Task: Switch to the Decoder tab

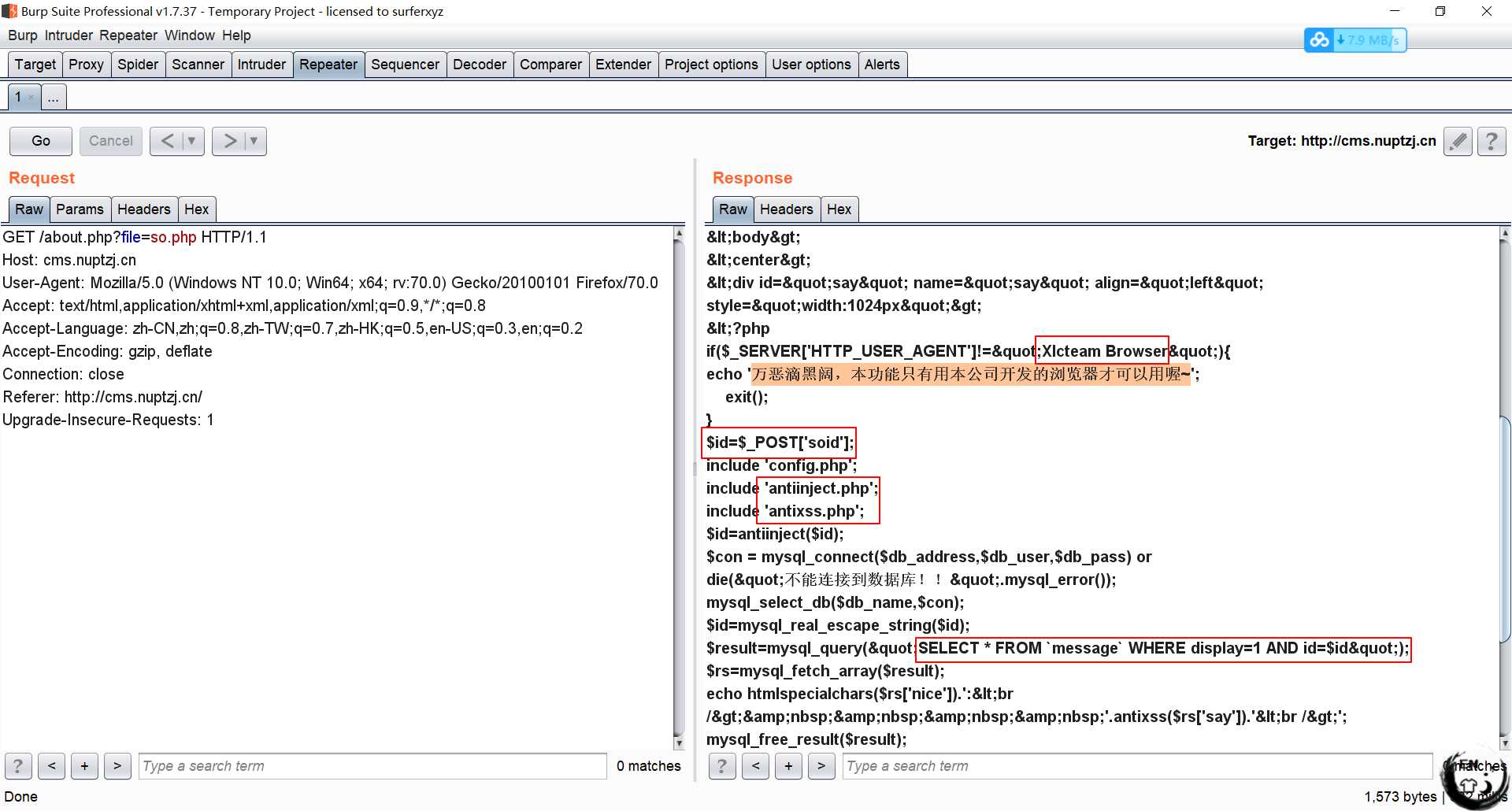Action: coord(480,65)
